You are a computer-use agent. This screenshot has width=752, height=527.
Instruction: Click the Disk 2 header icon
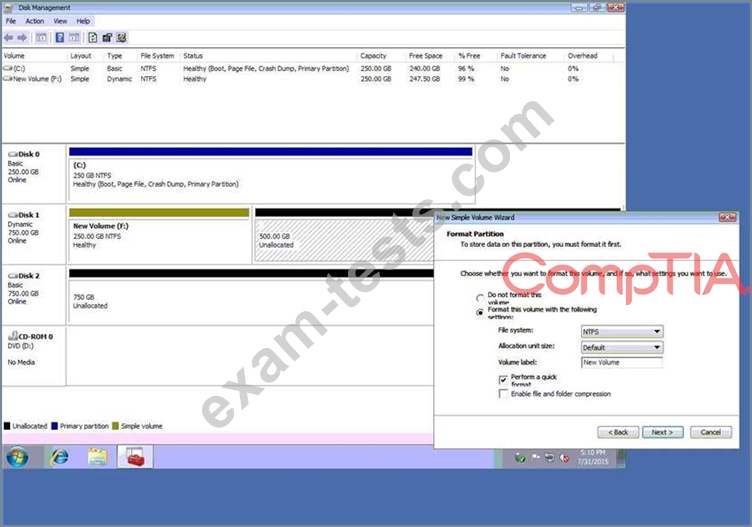point(13,276)
